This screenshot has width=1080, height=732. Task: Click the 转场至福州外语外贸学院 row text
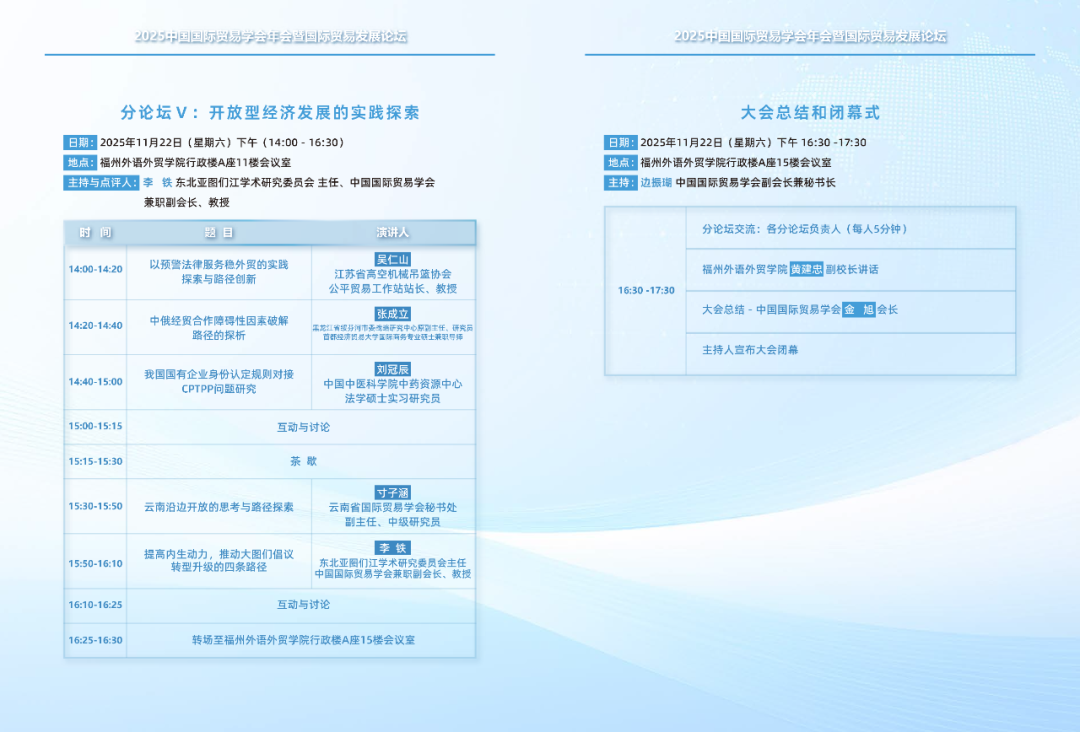pyautogui.click(x=303, y=640)
